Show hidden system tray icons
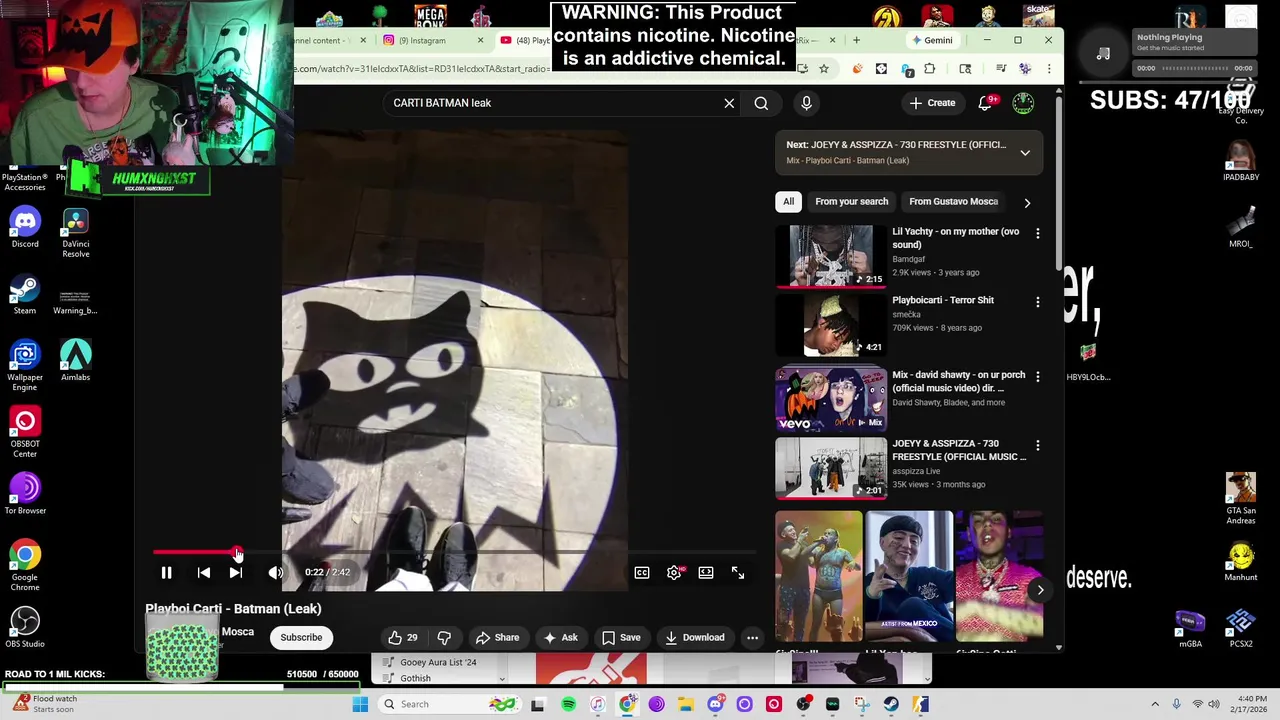Screen dimensions: 1280x720 tap(1155, 704)
